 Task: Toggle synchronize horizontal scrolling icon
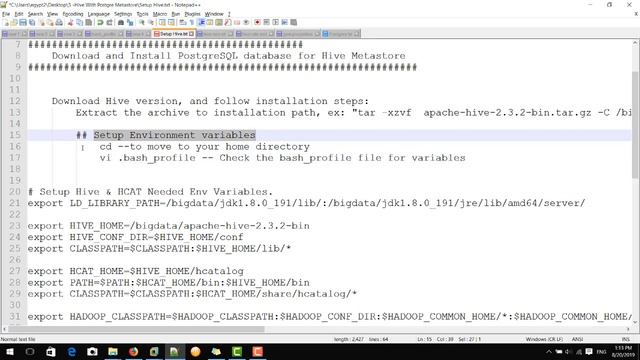tap(171, 22)
